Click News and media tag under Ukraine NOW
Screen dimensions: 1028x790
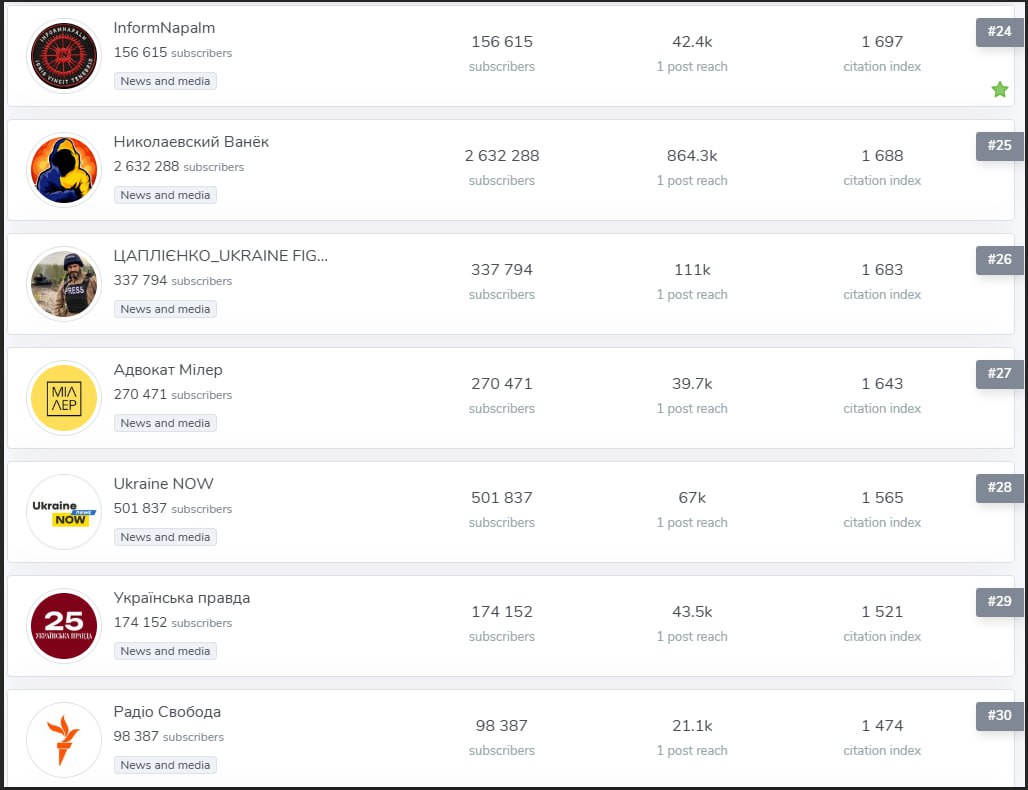[x=165, y=537]
